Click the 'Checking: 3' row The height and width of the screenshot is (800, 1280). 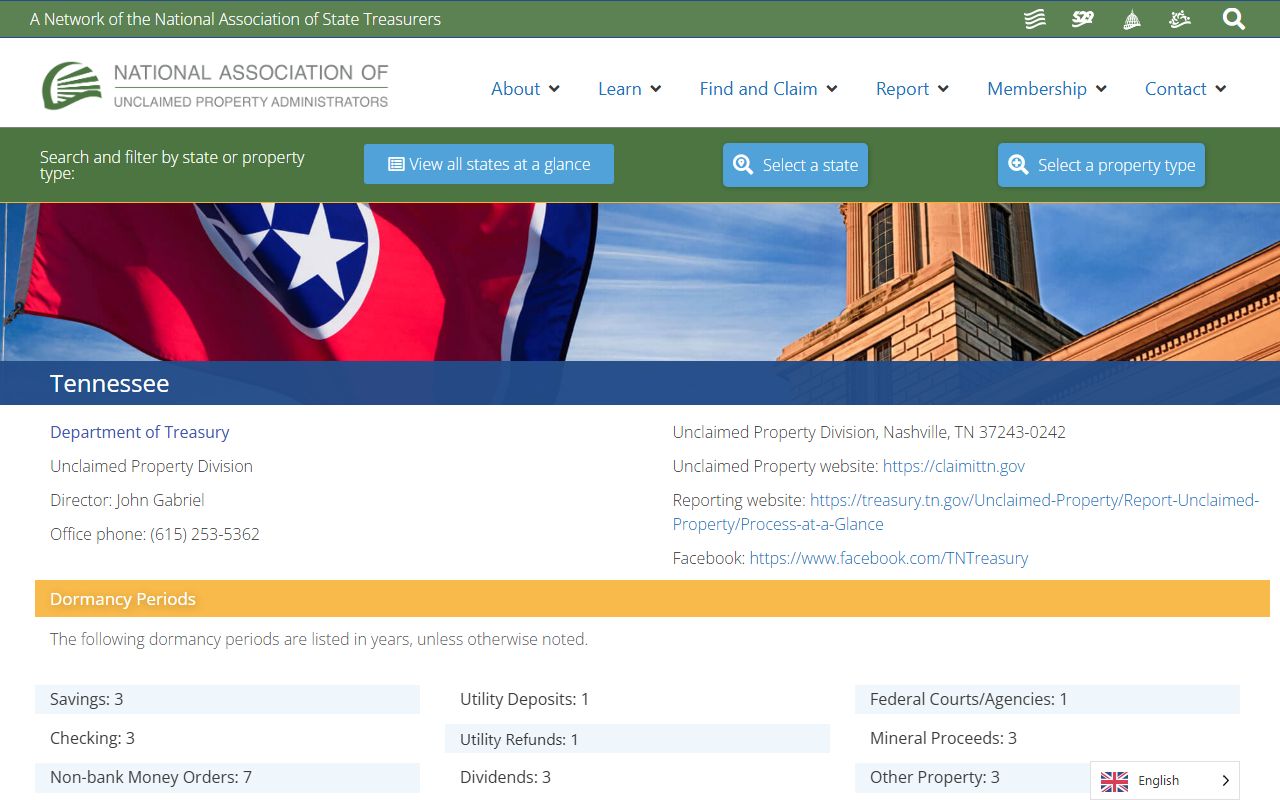coord(227,738)
